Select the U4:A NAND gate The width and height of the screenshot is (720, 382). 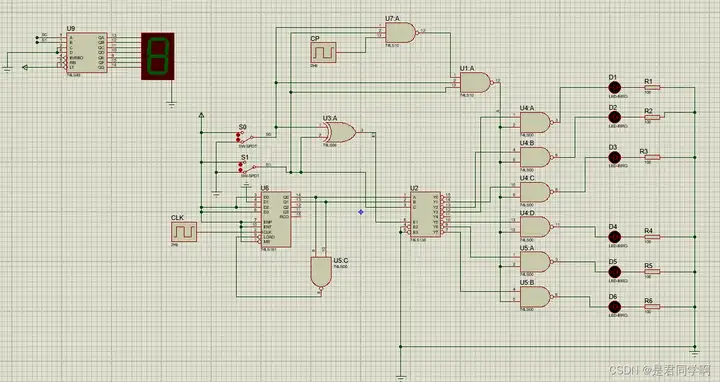(534, 122)
